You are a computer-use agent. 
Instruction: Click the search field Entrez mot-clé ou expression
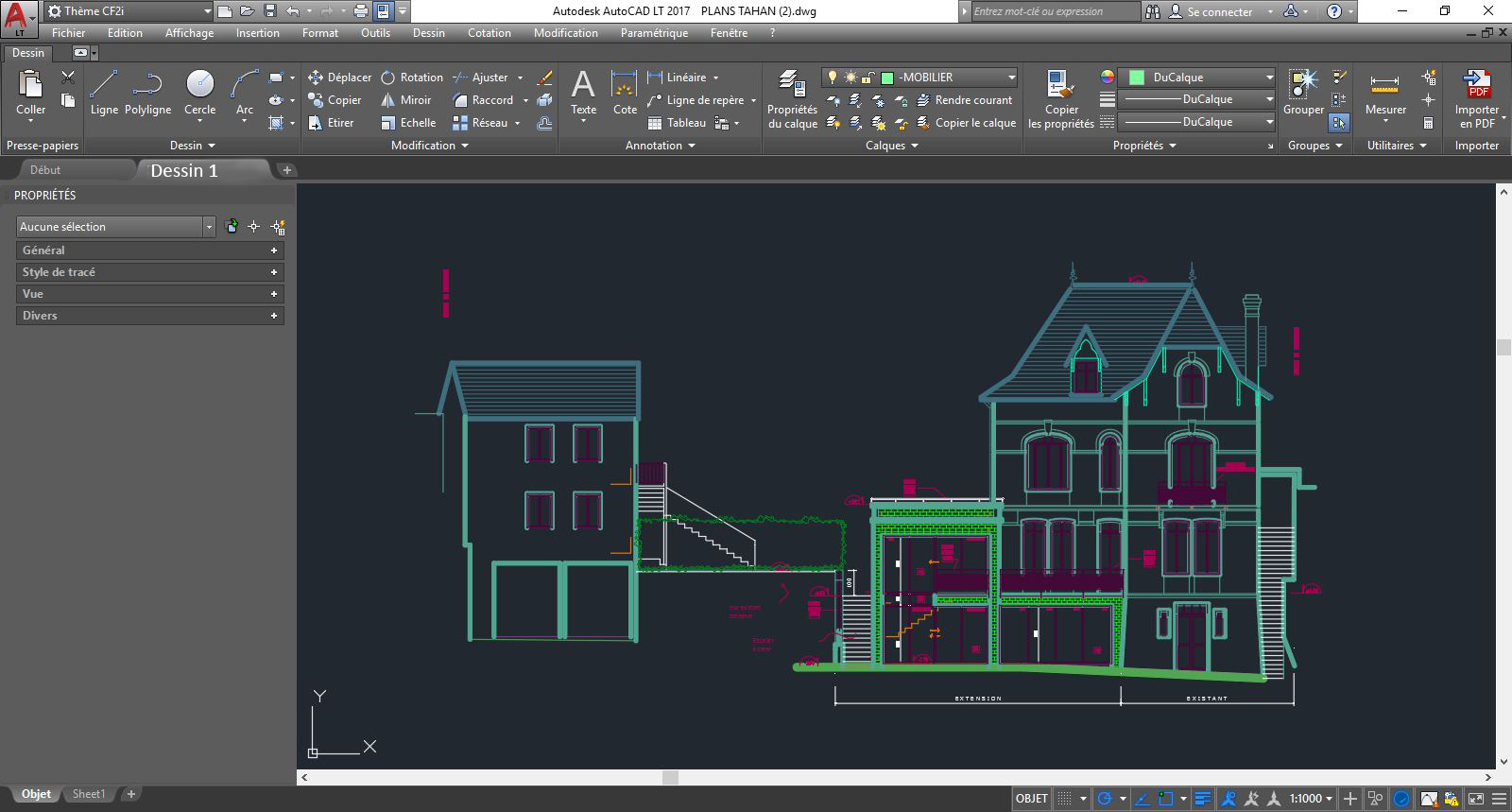(1056, 11)
